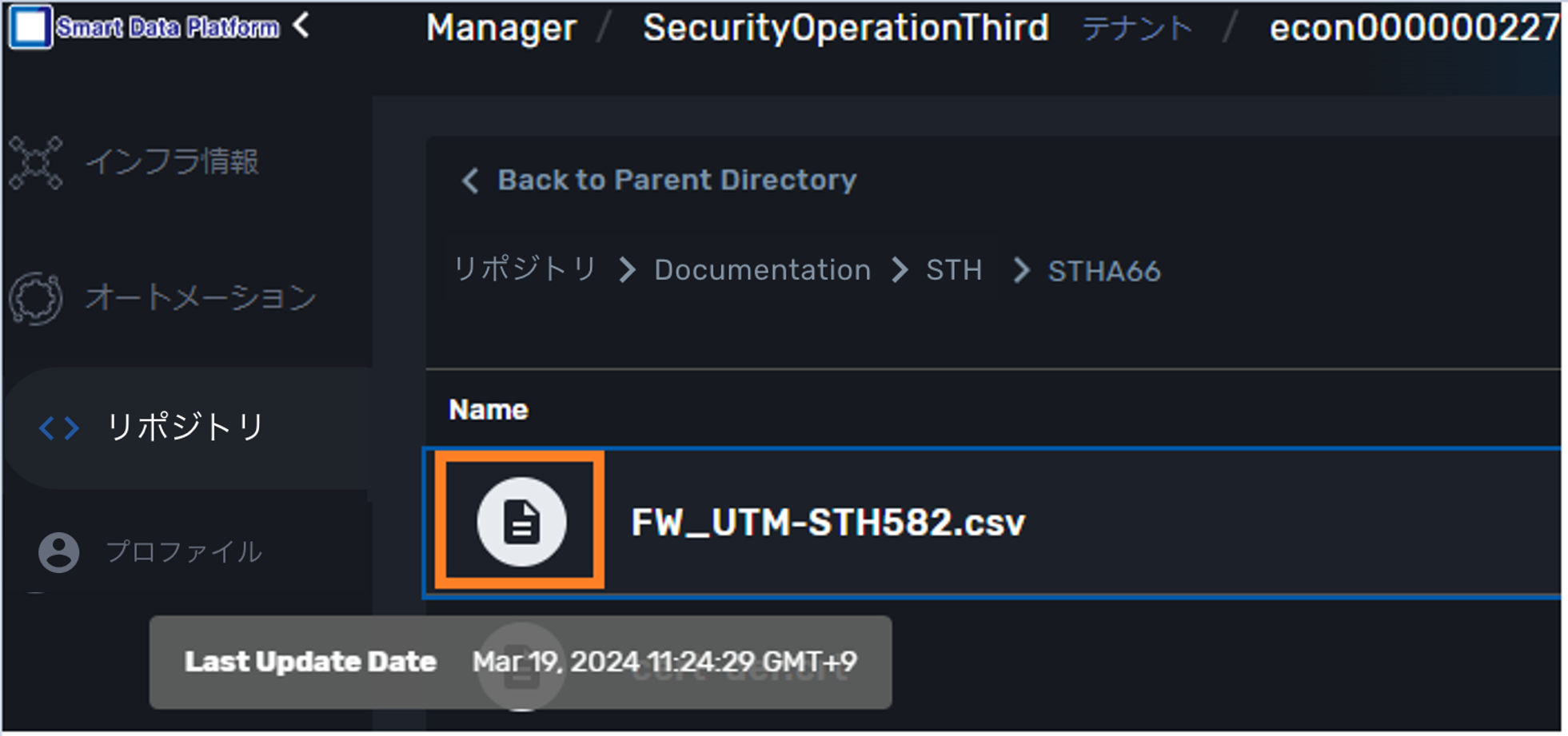The height and width of the screenshot is (736, 1568).
Task: Click the document icon for FW_UTM-STH582.csv
Action: [521, 522]
